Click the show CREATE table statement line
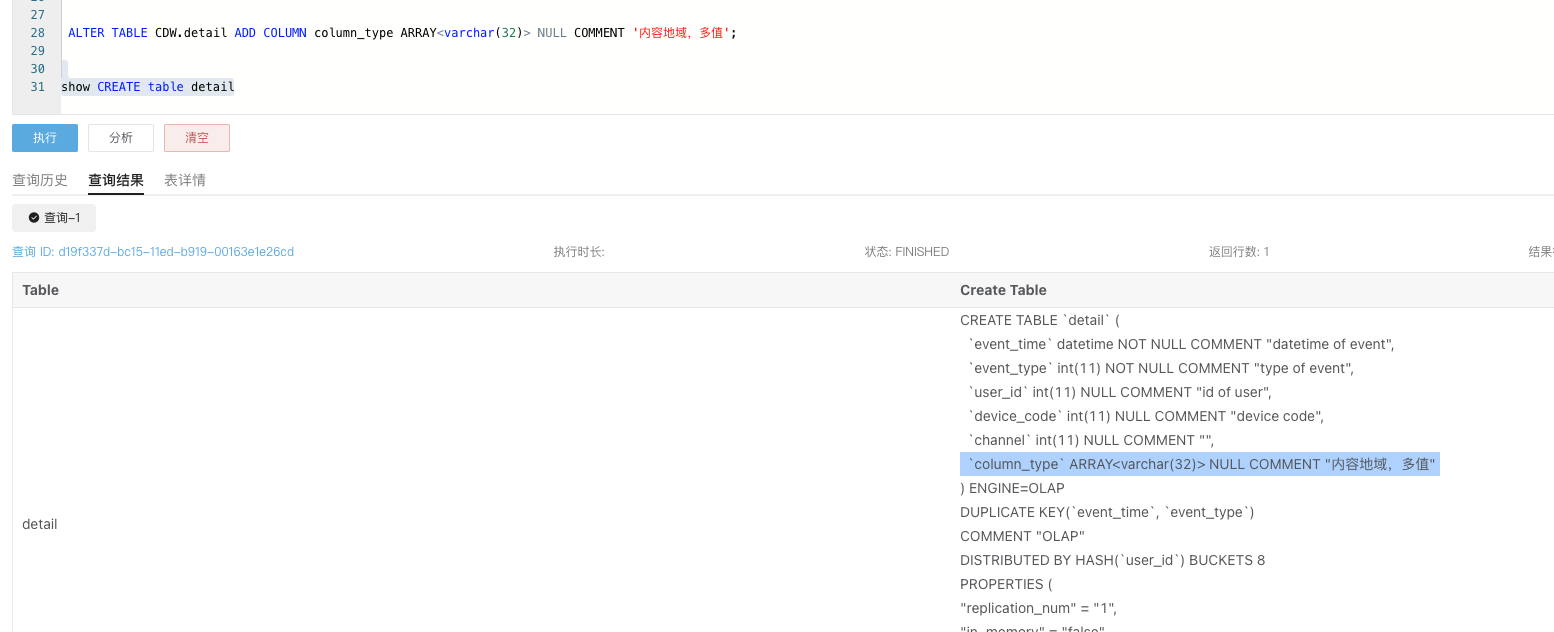Image resolution: width=1554 pixels, height=632 pixels. (148, 87)
